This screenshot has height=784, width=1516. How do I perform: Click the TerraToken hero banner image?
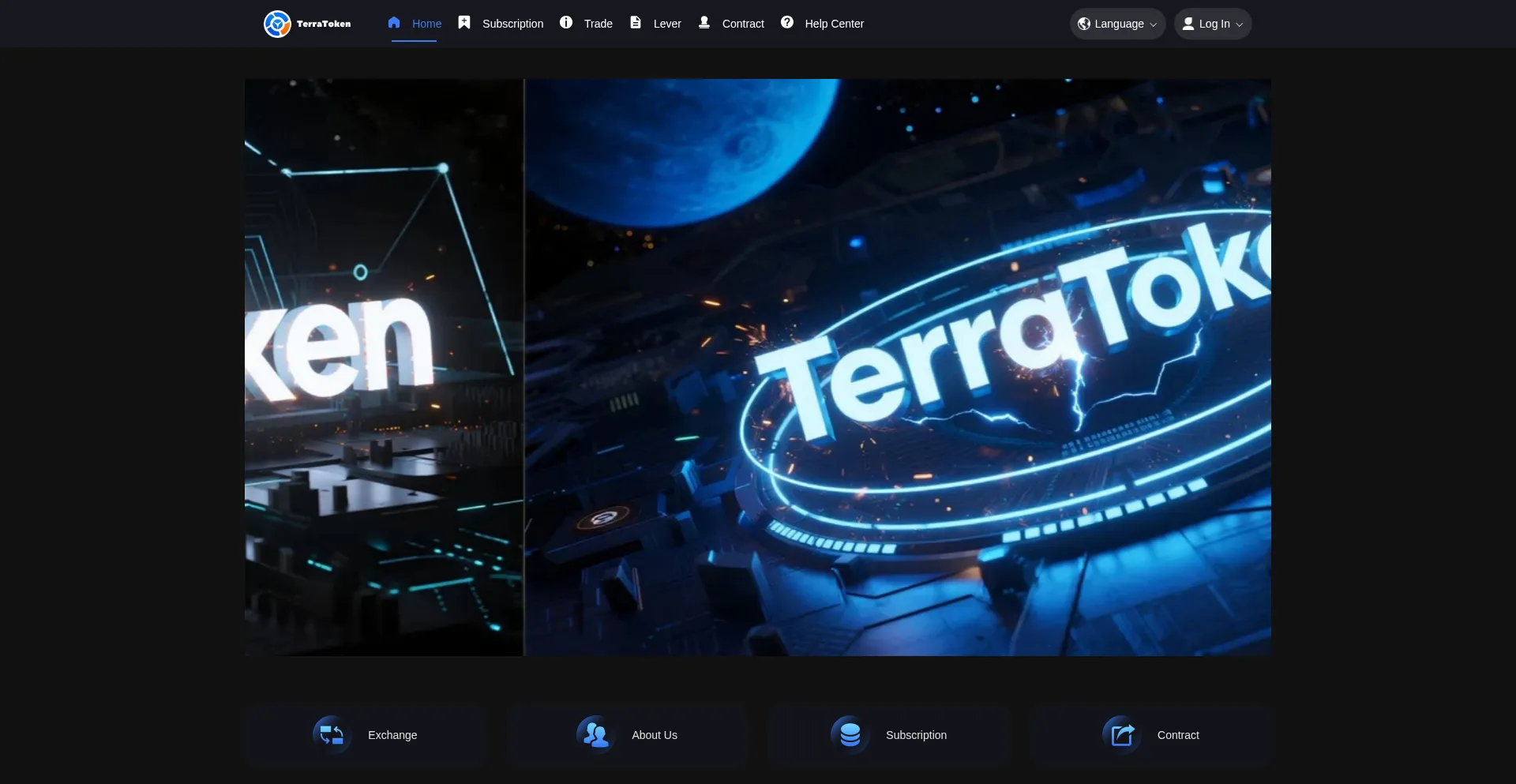click(x=898, y=367)
